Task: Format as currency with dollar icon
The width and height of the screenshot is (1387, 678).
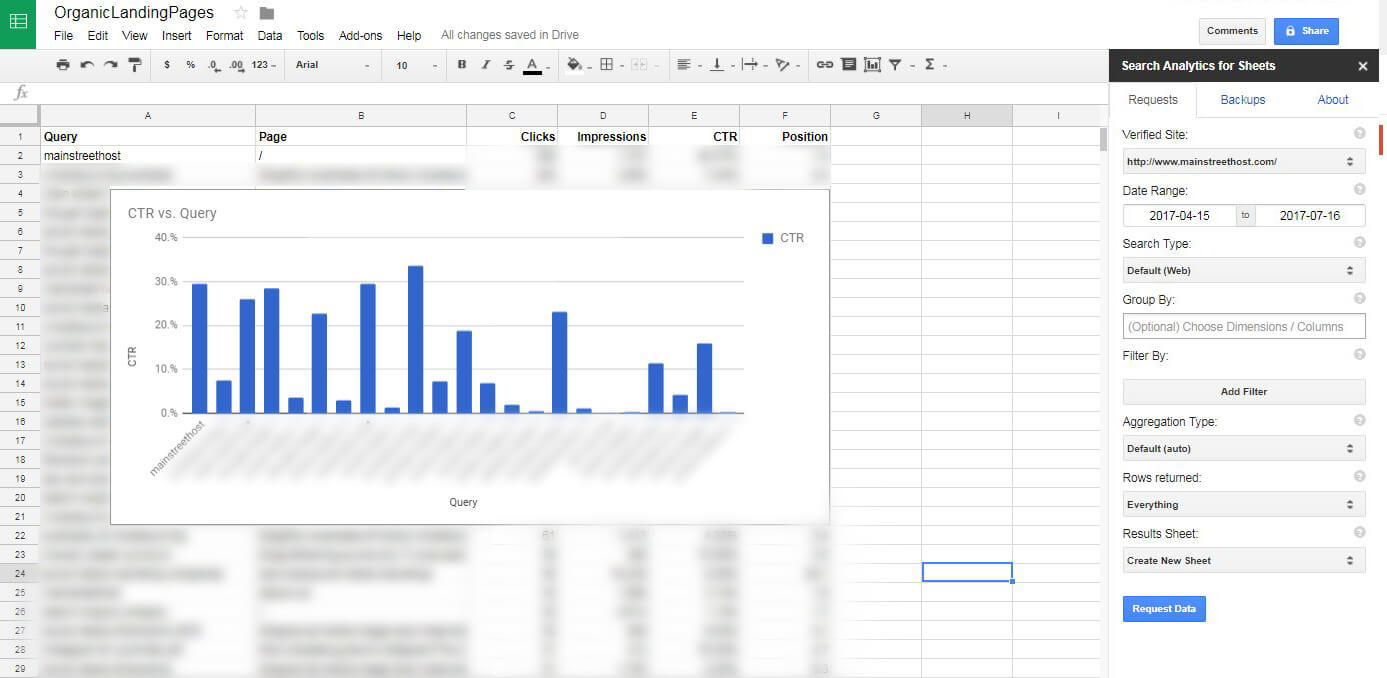Action: point(166,65)
